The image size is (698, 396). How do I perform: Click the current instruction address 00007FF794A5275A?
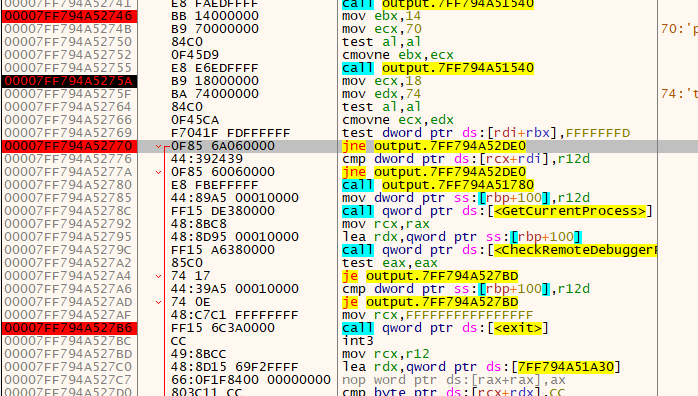[69, 81]
